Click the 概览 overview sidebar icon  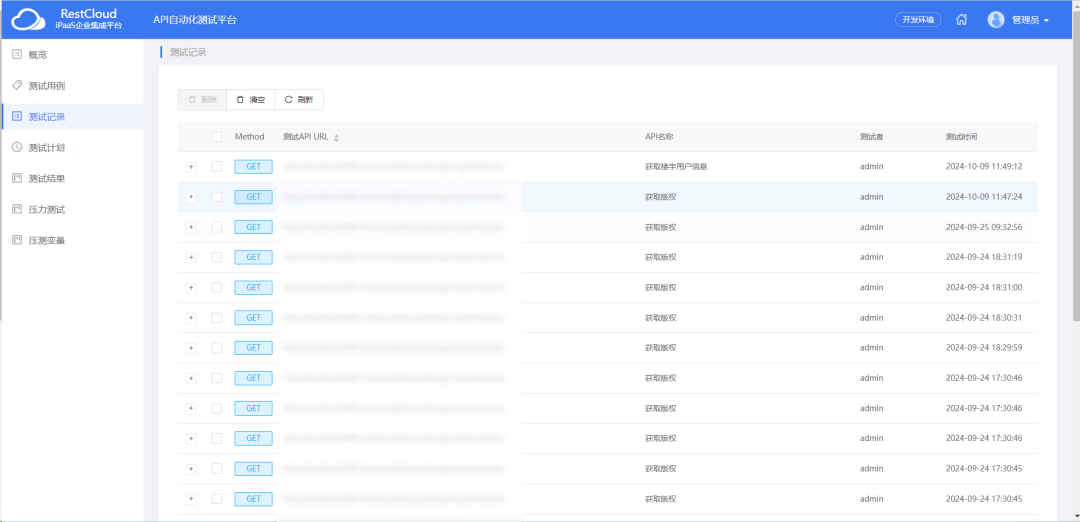click(x=17, y=55)
